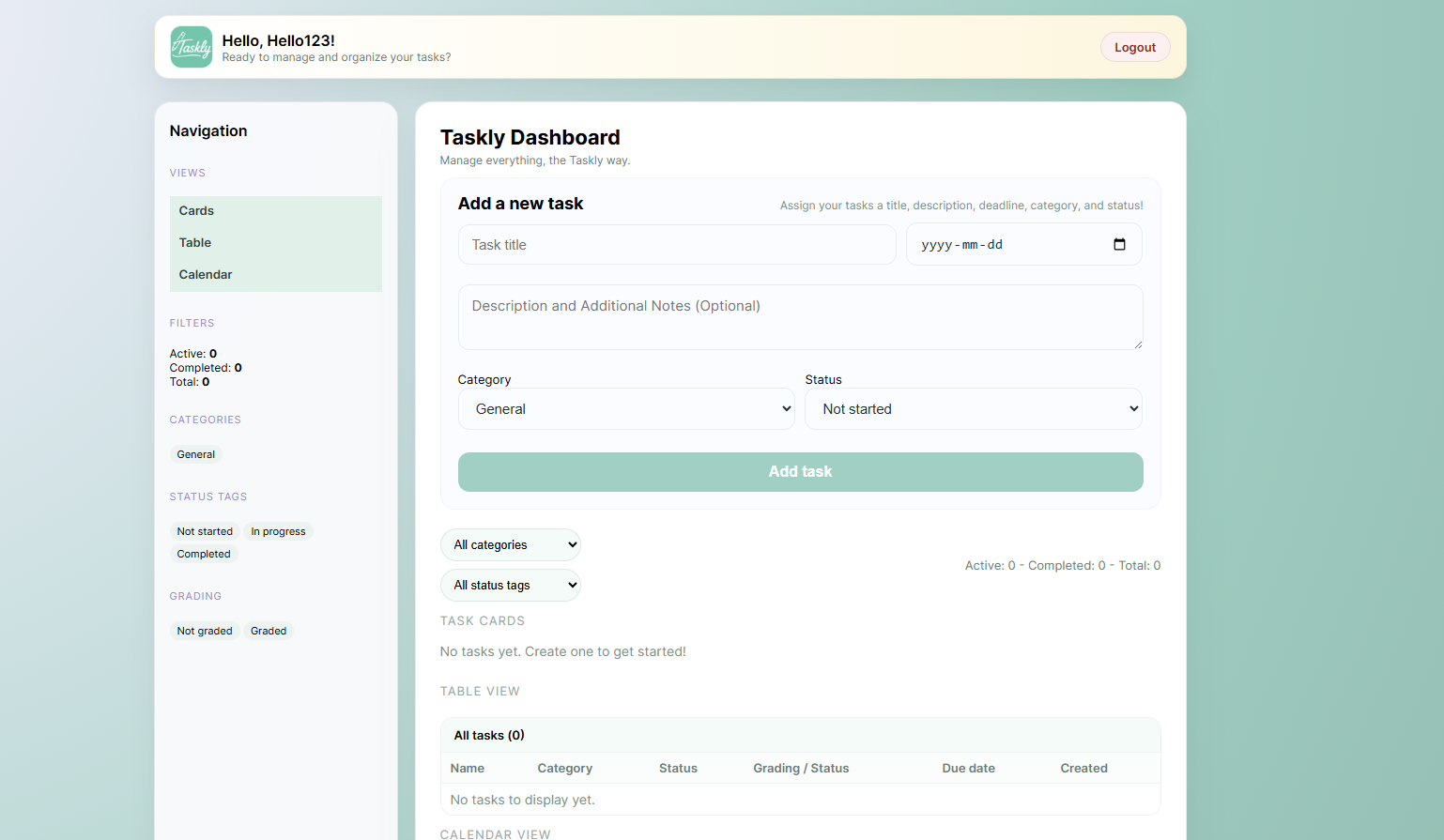Open the All status tags filter dropdown
This screenshot has width=1444, height=840.
pos(510,585)
